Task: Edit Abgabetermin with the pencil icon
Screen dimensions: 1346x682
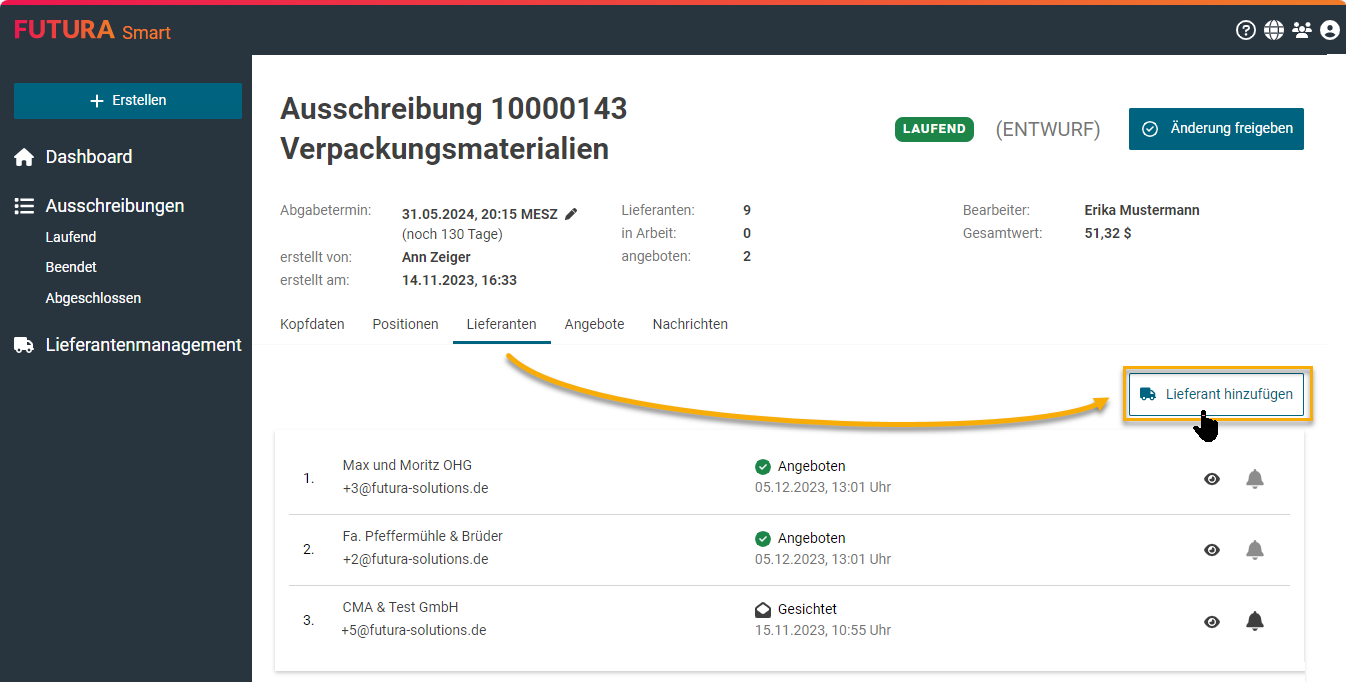Action: click(x=571, y=213)
